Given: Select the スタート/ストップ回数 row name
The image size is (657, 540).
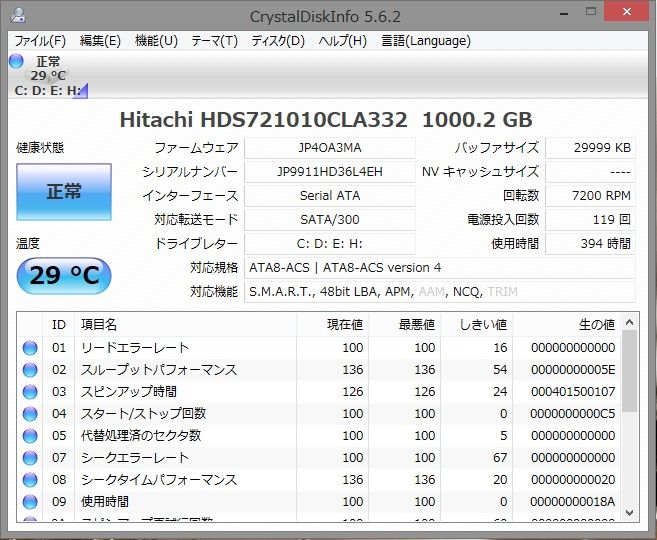Looking at the screenshot, I should (143, 414).
